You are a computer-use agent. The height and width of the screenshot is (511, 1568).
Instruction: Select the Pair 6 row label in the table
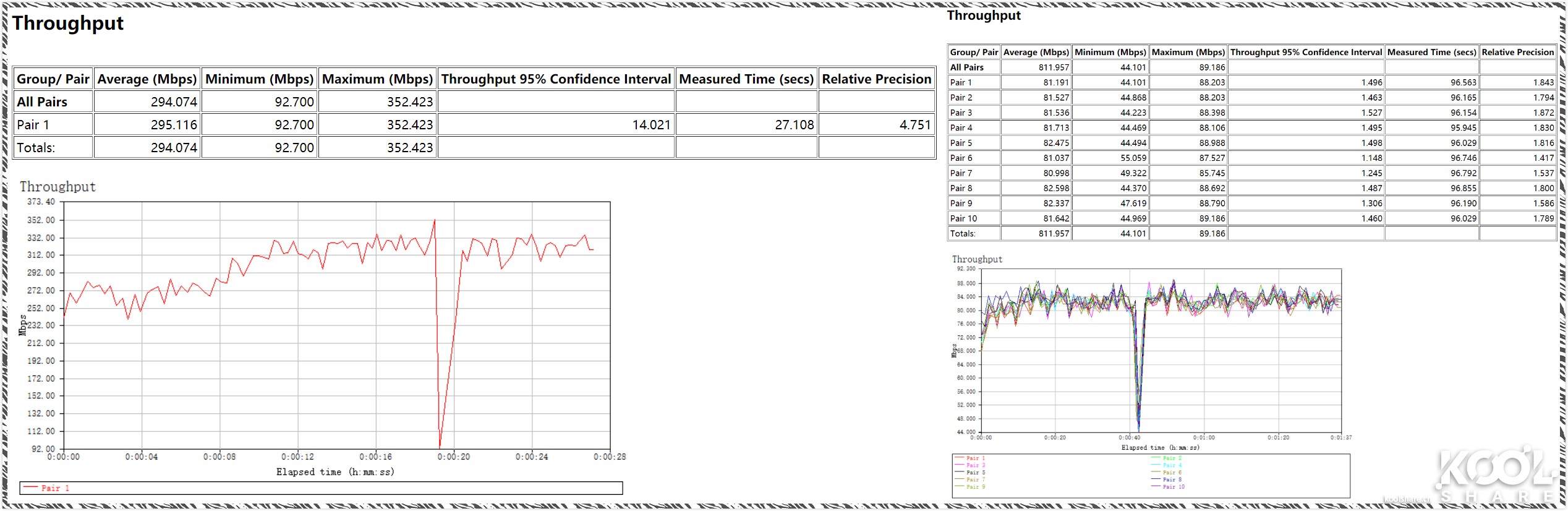point(961,158)
